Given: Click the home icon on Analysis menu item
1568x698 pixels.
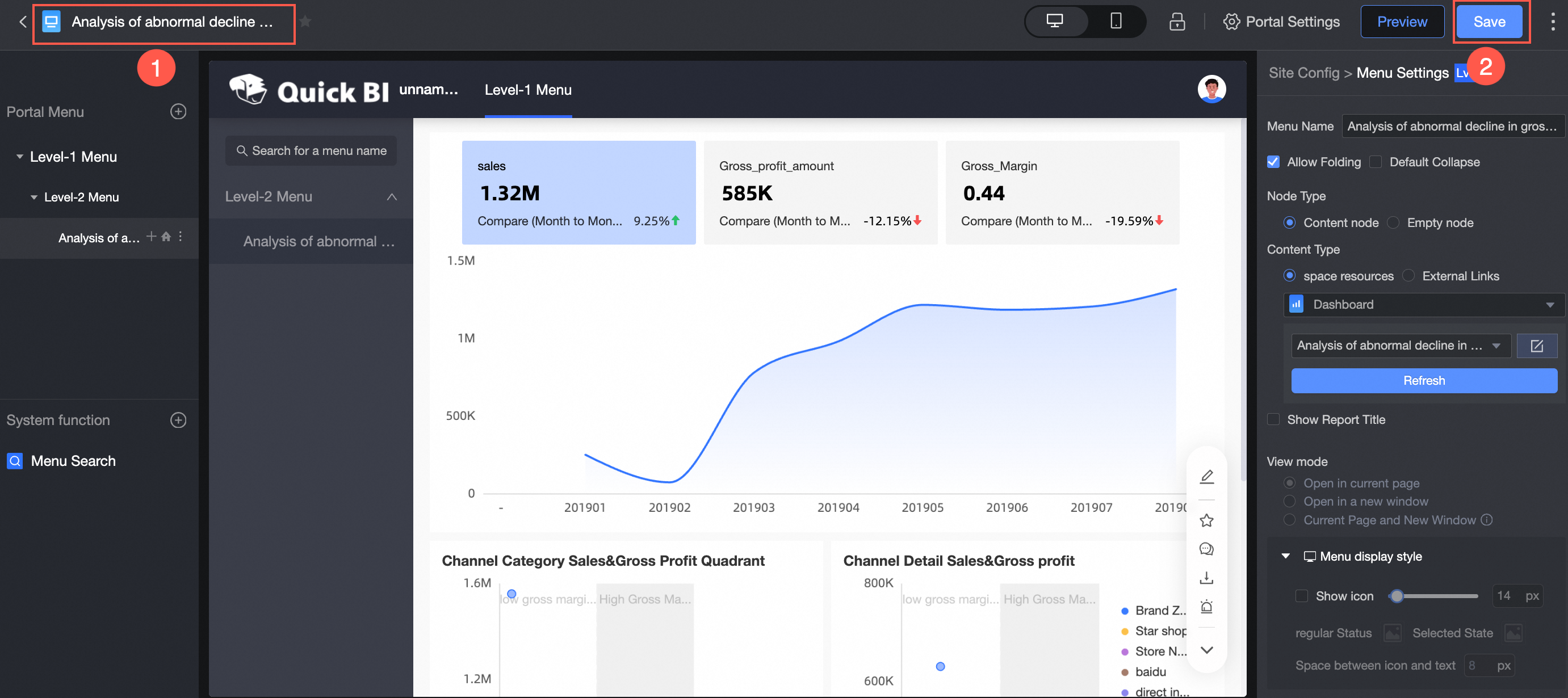Looking at the screenshot, I should coord(166,237).
